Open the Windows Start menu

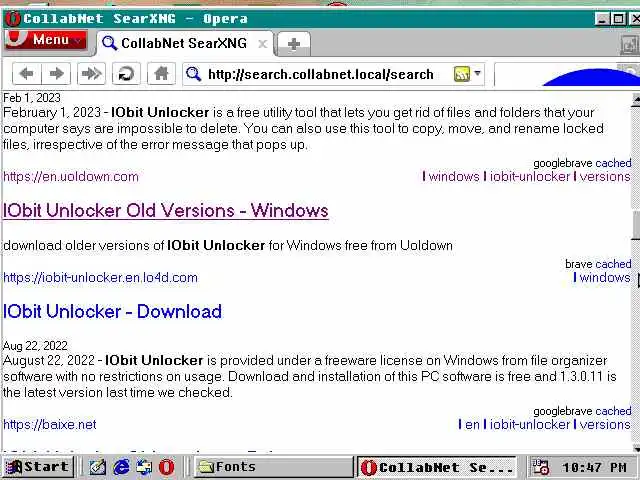pyautogui.click(x=38, y=467)
